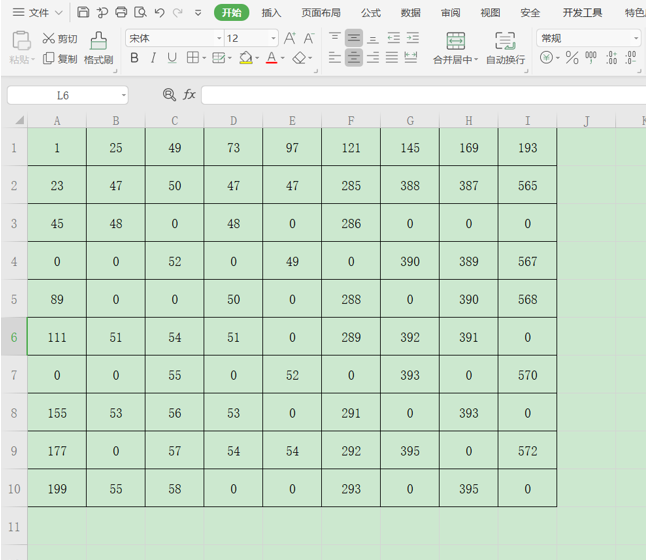This screenshot has width=646, height=560.
Task: Switch to the 视图 tab
Action: pos(490,13)
